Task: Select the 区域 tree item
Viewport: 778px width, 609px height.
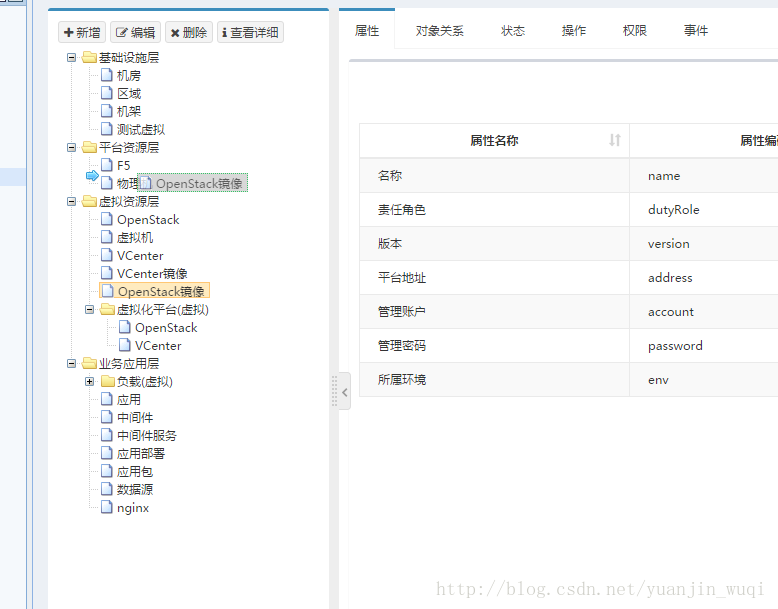Action: [129, 93]
